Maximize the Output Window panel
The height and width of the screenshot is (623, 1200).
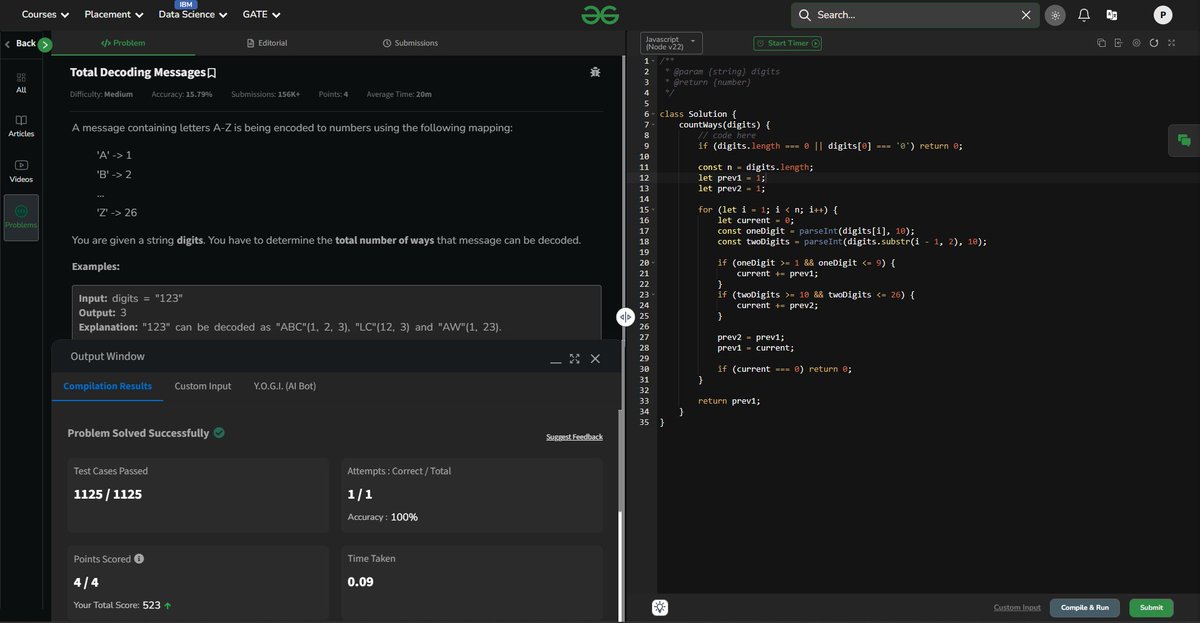[575, 358]
